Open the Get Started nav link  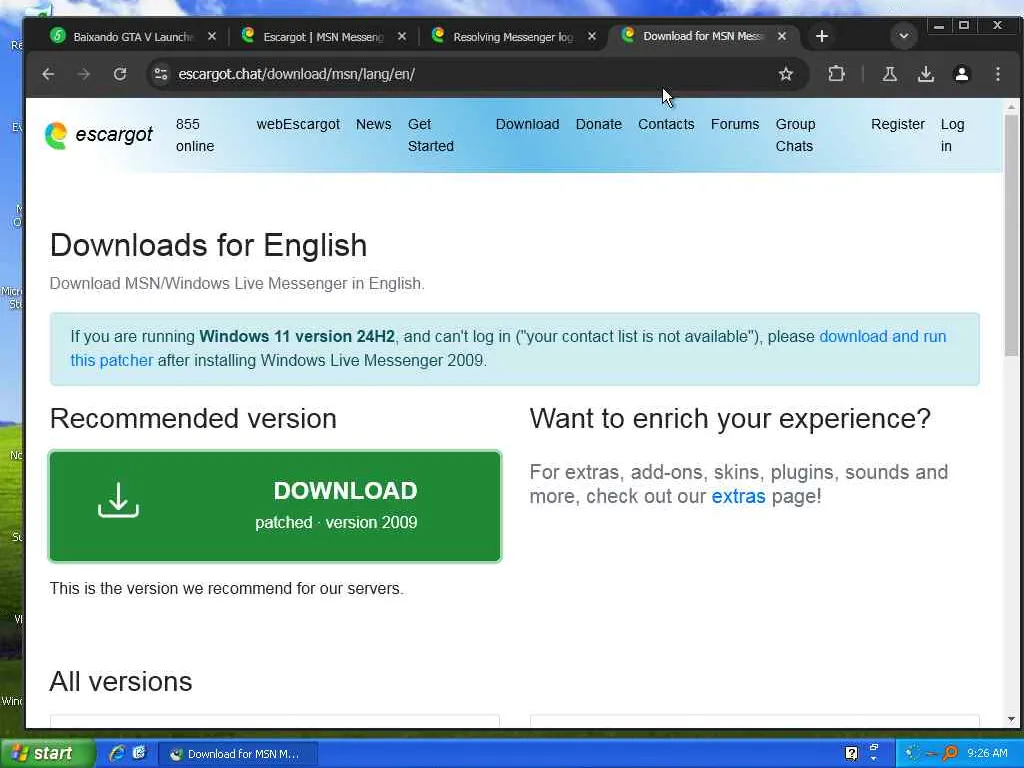430,135
